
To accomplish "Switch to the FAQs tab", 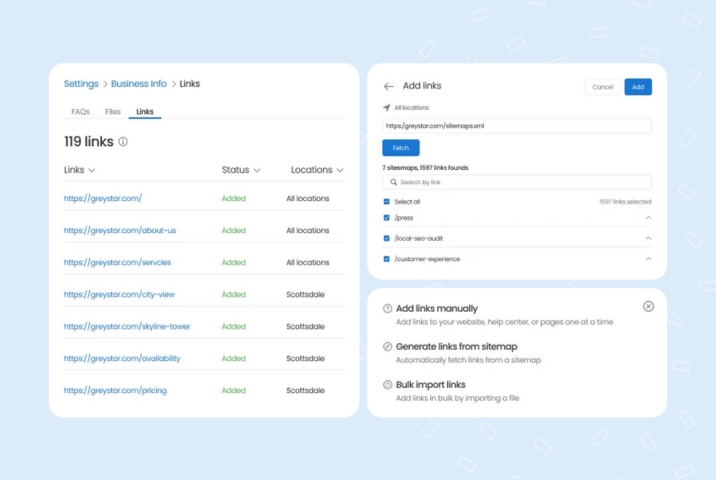I will [x=80, y=111].
